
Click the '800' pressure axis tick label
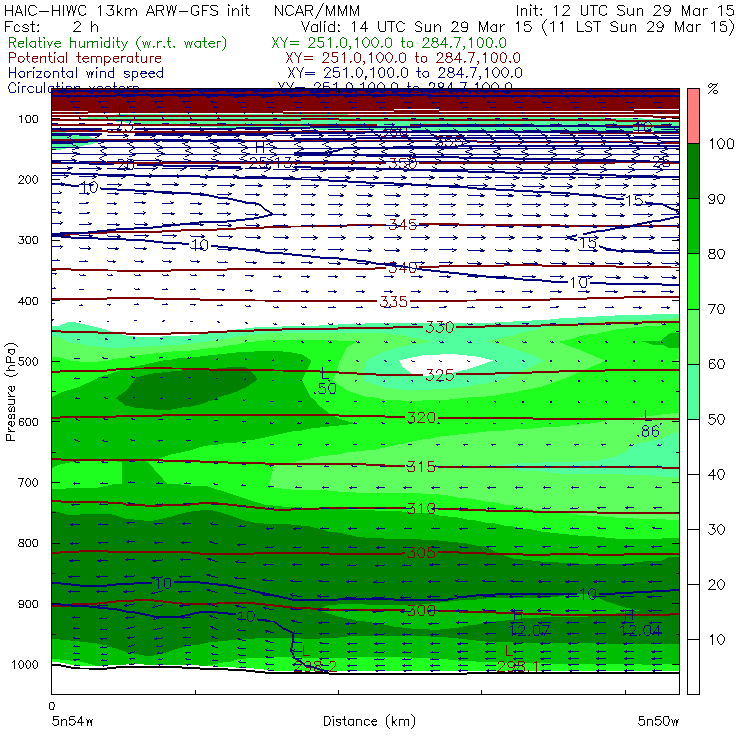coord(28,543)
